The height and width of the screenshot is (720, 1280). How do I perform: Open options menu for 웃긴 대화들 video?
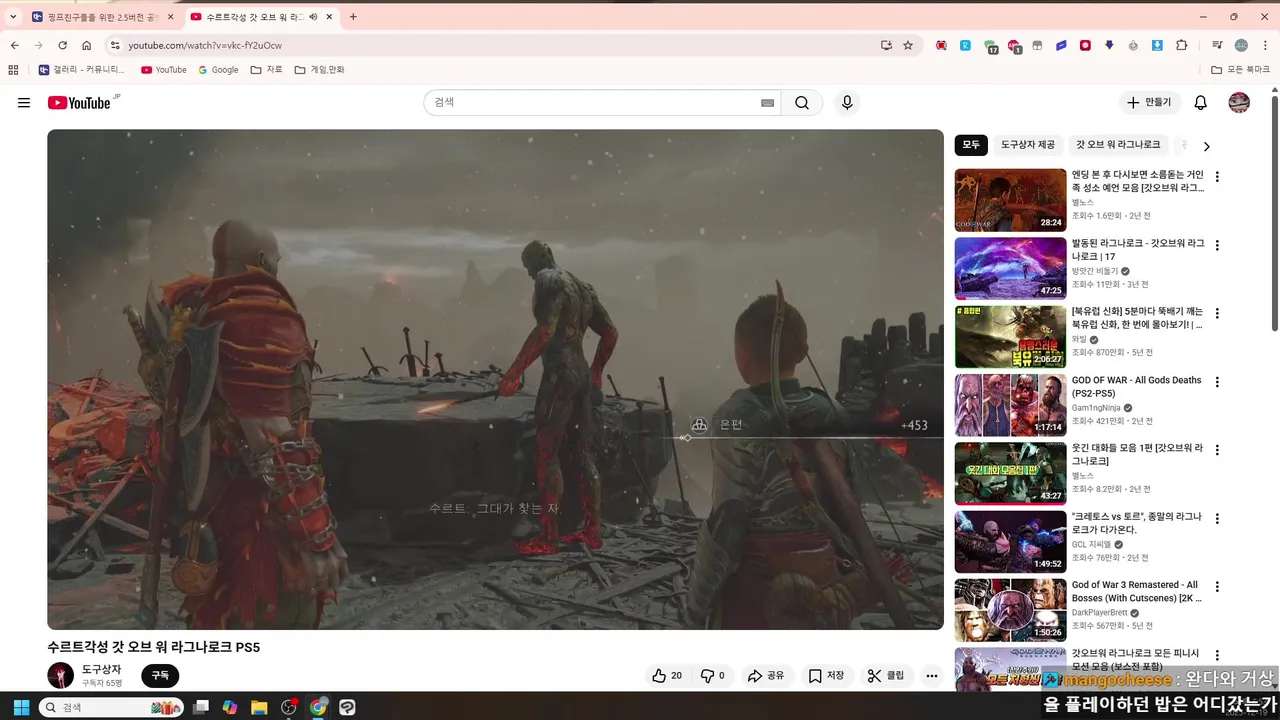tap(1217, 450)
